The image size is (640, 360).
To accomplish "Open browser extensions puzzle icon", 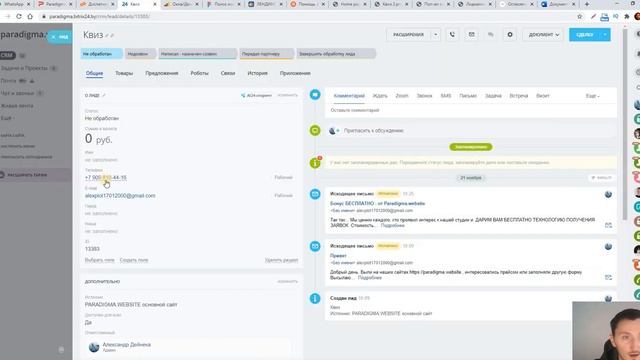I will coord(627,16).
